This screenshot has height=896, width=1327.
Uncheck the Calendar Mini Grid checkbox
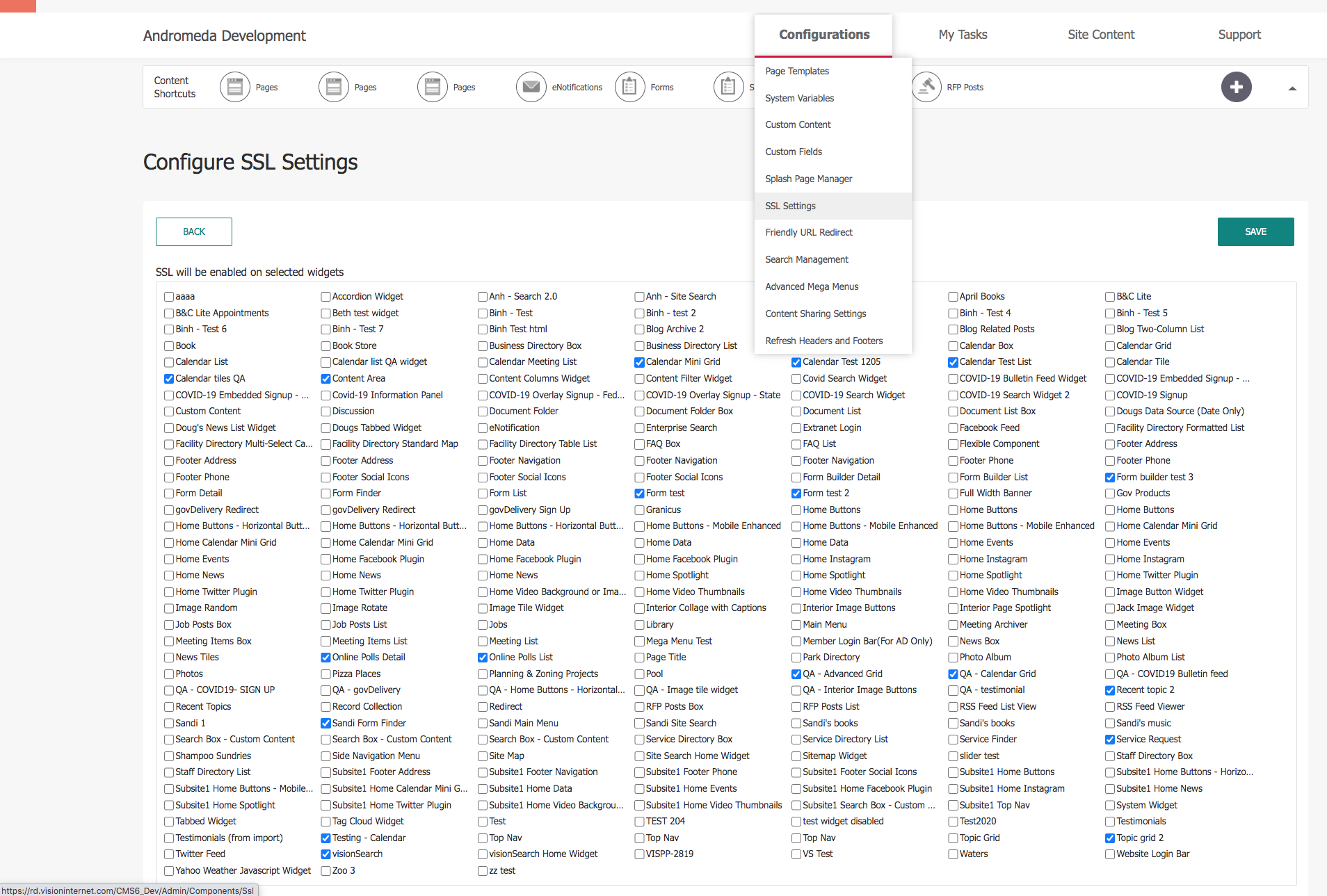coord(639,362)
